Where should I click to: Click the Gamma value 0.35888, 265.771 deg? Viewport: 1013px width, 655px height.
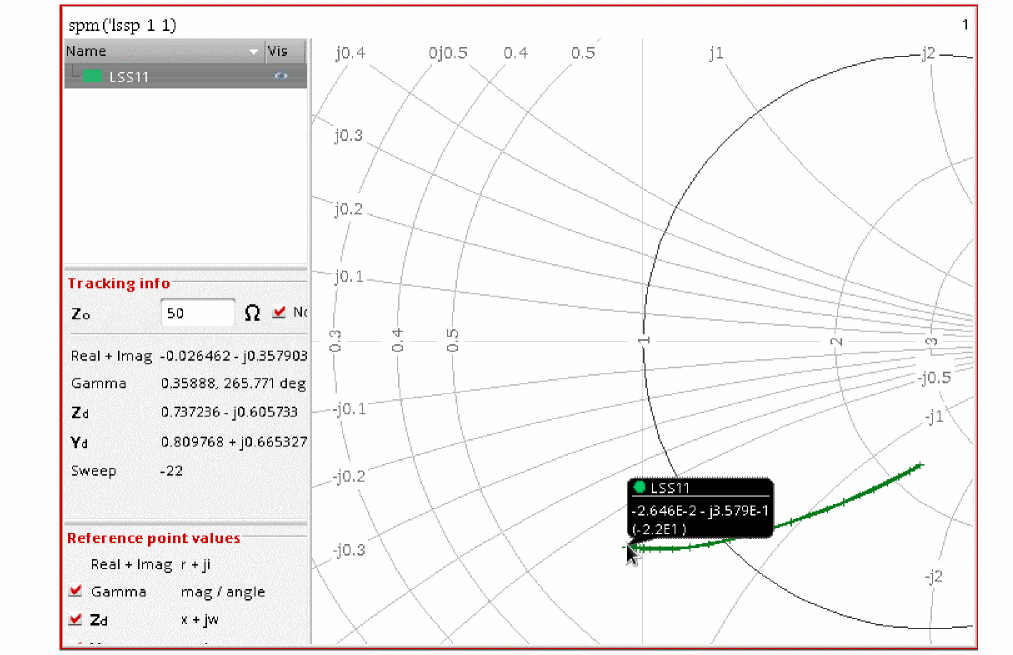point(233,383)
